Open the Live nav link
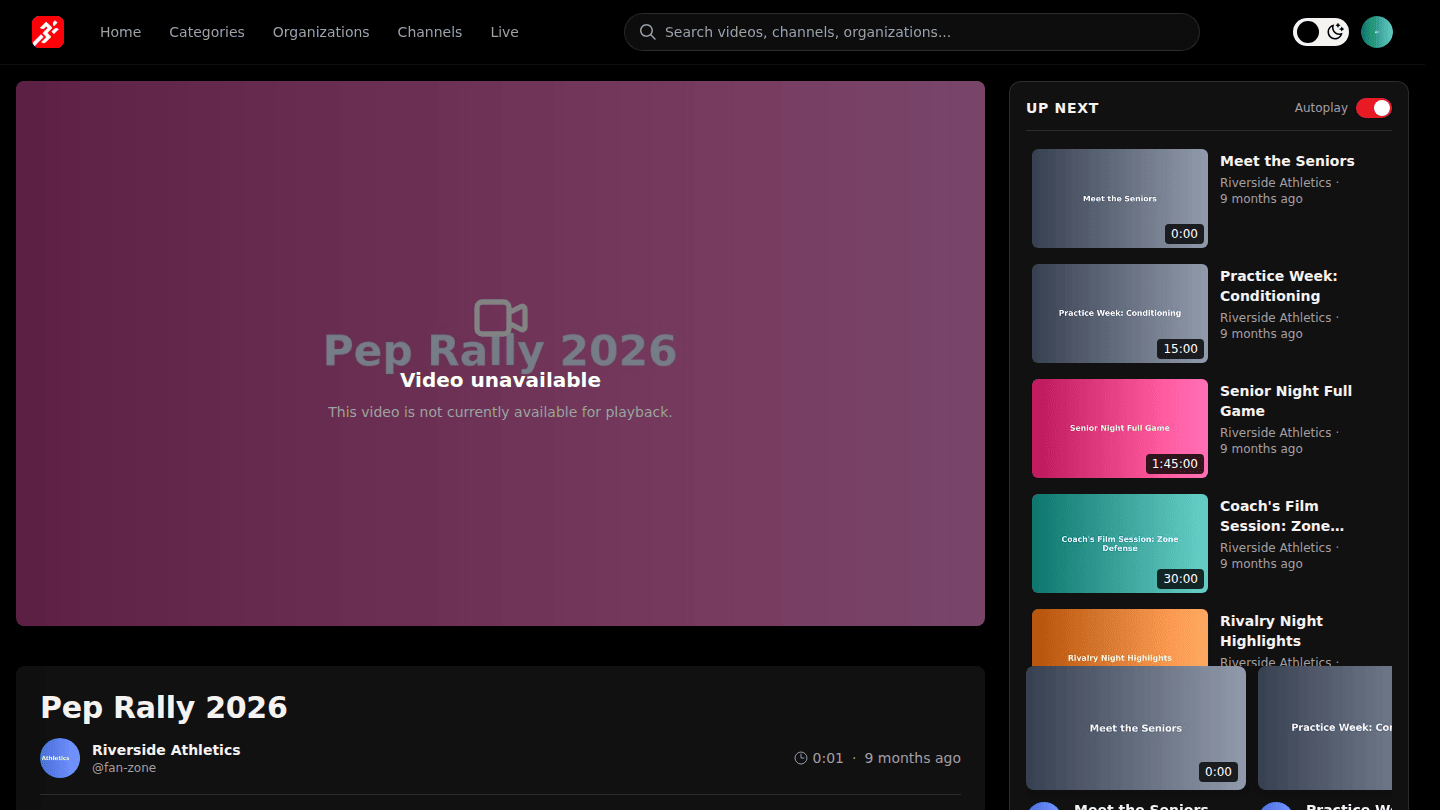1440x810 pixels. click(x=504, y=32)
